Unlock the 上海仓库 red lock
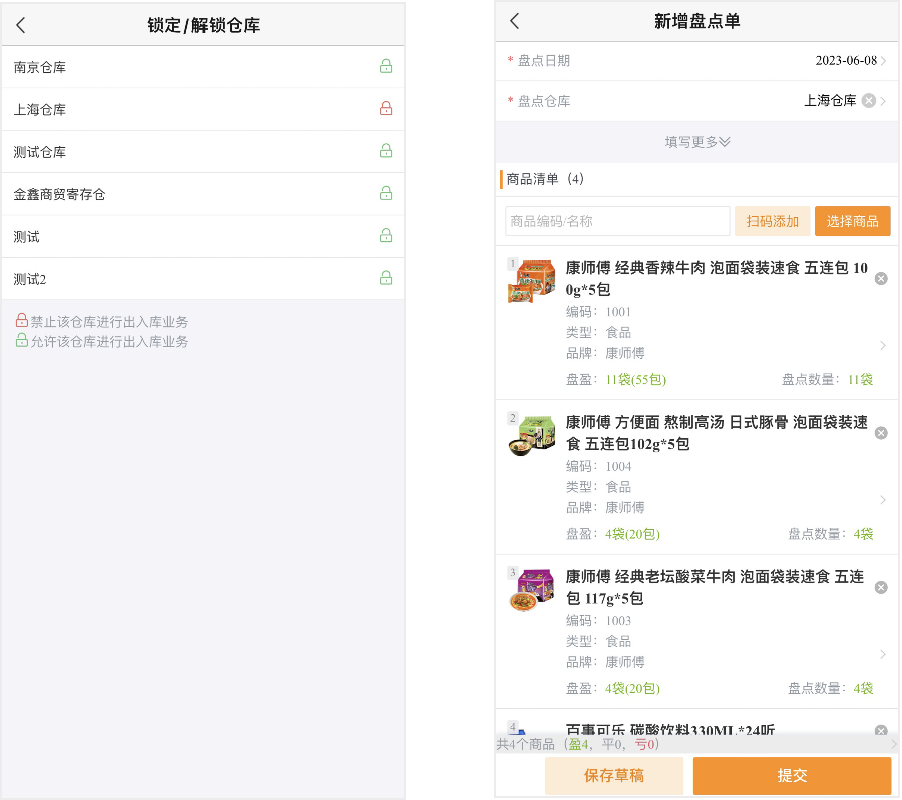The width and height of the screenshot is (902, 800). (386, 108)
